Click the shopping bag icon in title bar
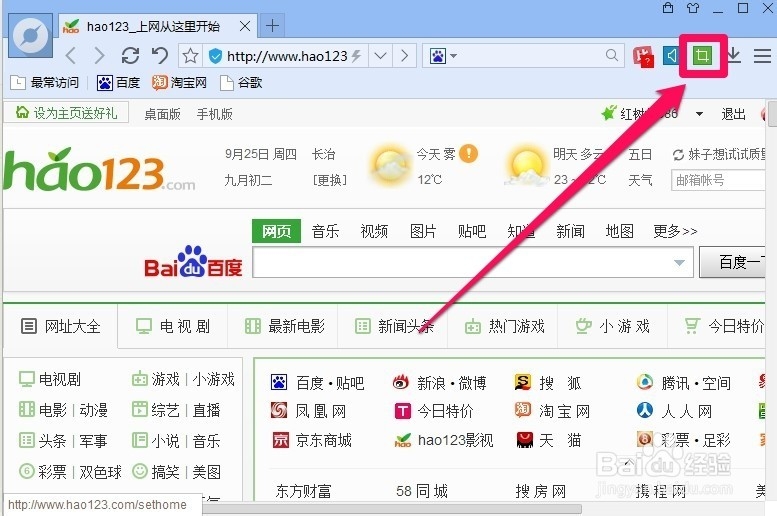The image size is (777, 516). coord(668,7)
